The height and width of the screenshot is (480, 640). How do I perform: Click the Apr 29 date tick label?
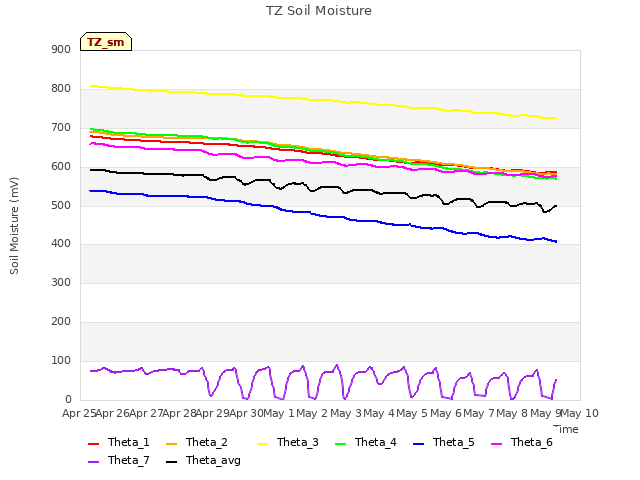213,413
